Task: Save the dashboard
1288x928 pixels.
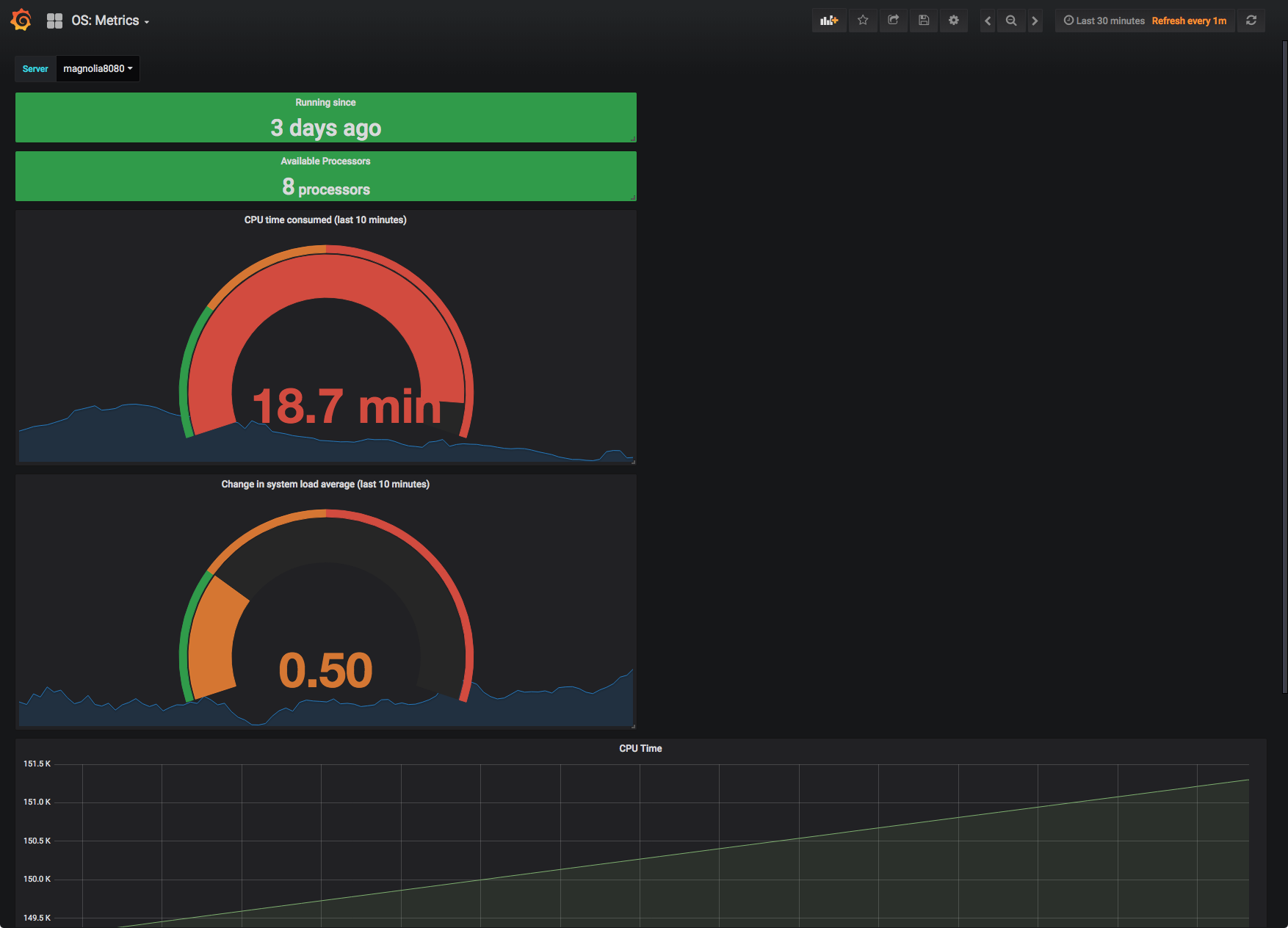Action: click(923, 20)
